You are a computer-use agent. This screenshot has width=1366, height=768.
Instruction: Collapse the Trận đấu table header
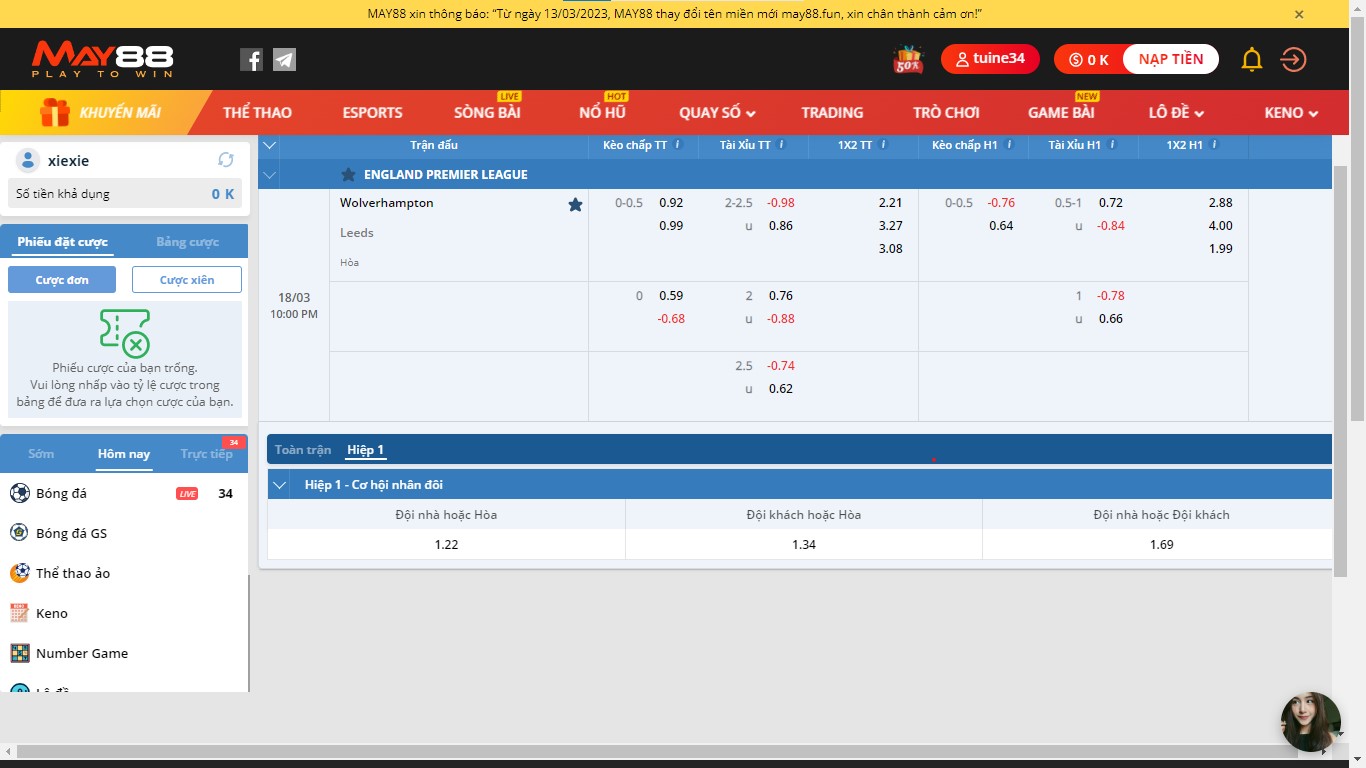[x=268, y=145]
